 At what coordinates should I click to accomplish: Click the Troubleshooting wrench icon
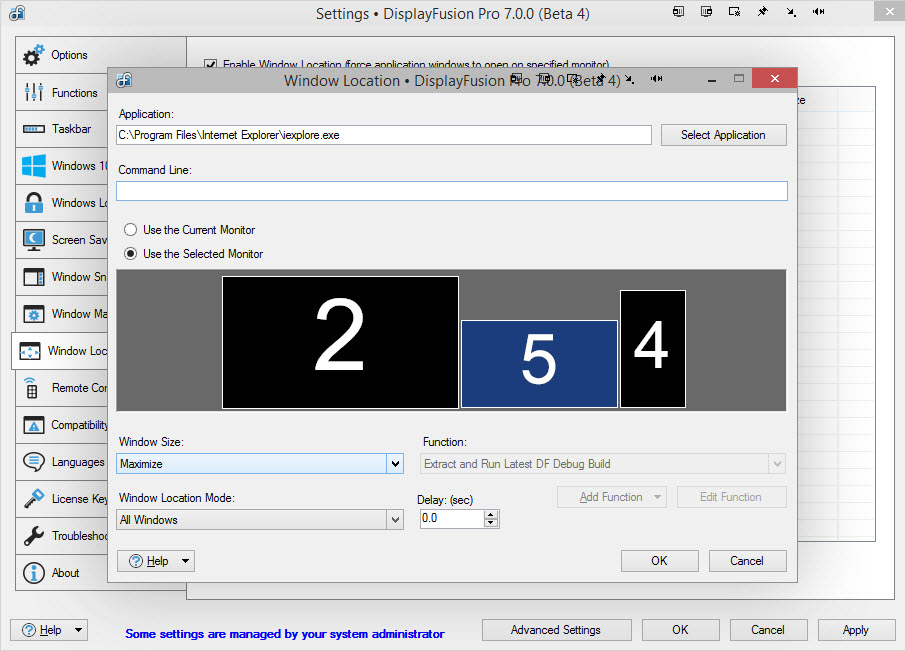coord(34,536)
